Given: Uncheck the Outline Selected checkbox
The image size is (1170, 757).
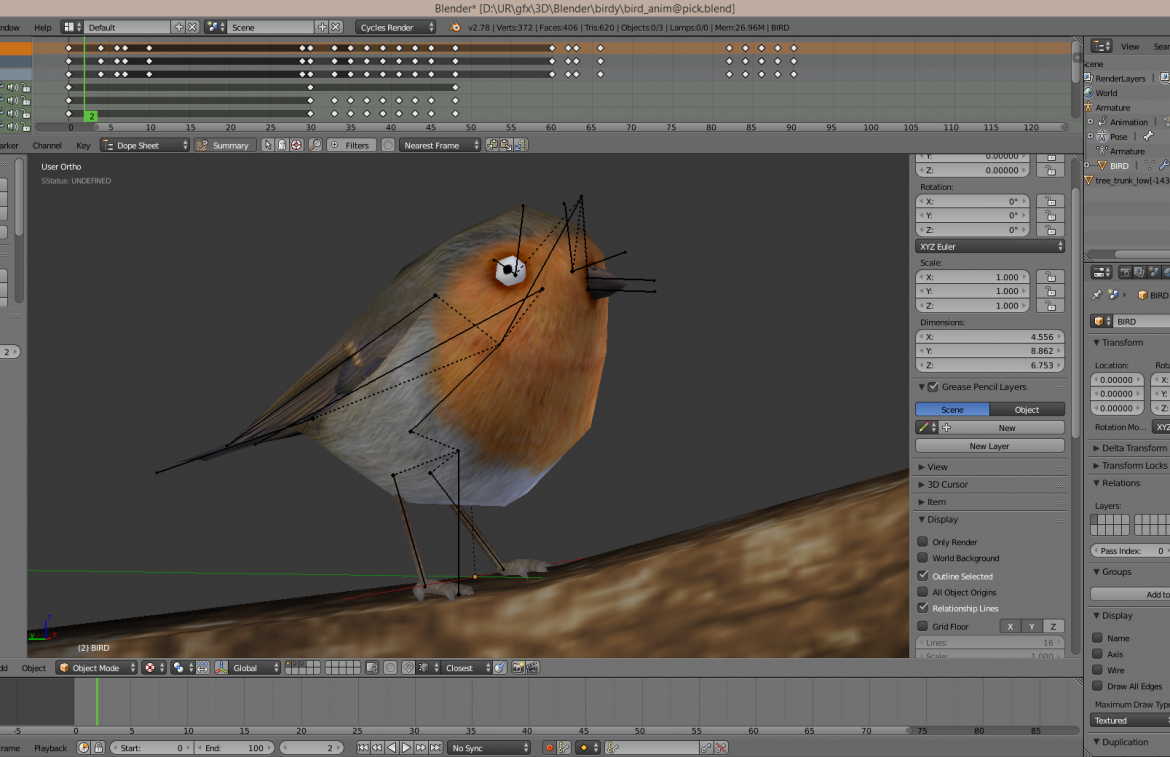Looking at the screenshot, I should pyautogui.click(x=923, y=576).
